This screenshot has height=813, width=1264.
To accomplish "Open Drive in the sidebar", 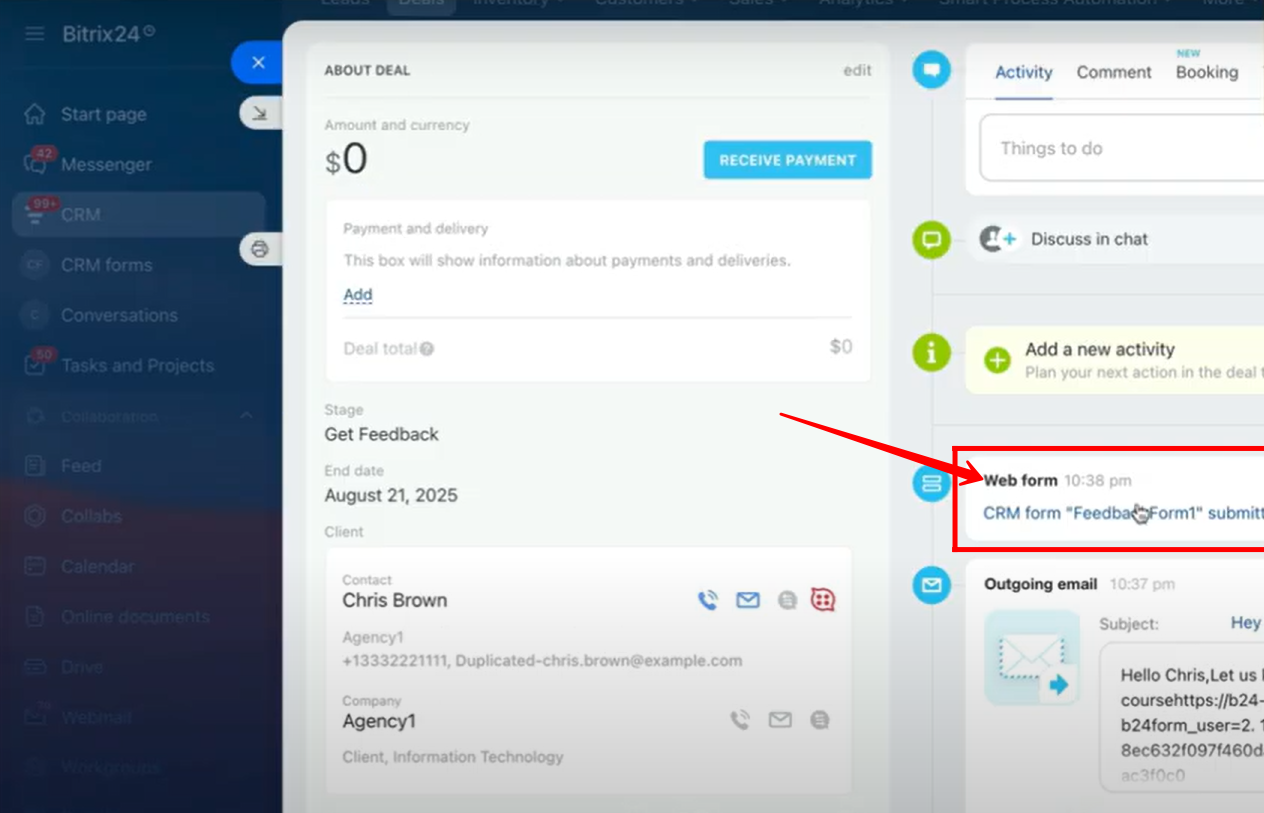I will click(82, 667).
